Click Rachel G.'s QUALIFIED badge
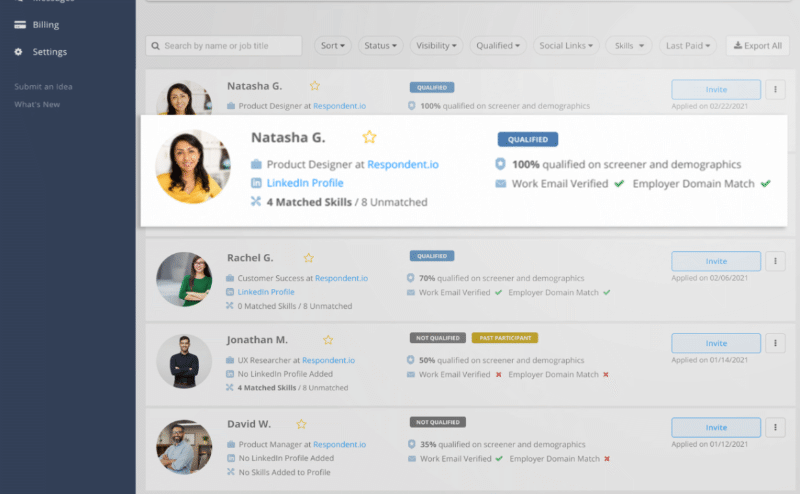The width and height of the screenshot is (800, 494). click(432, 256)
